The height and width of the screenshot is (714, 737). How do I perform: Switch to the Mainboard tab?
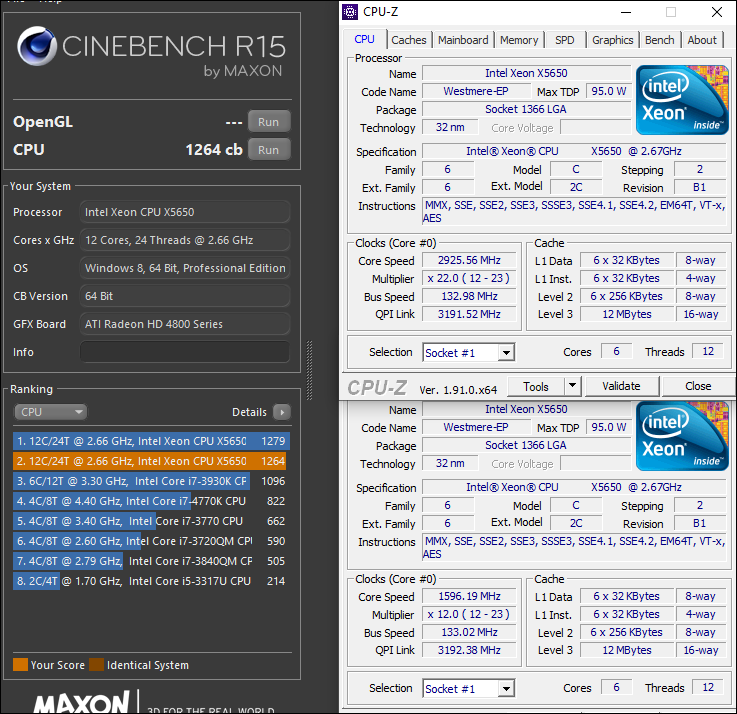point(463,40)
